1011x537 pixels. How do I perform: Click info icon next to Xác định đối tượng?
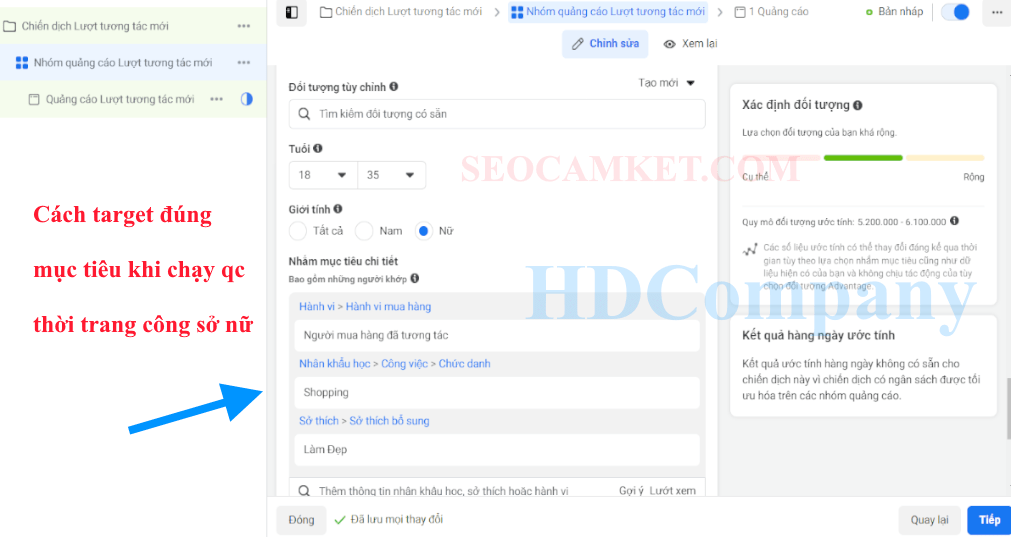click(858, 105)
